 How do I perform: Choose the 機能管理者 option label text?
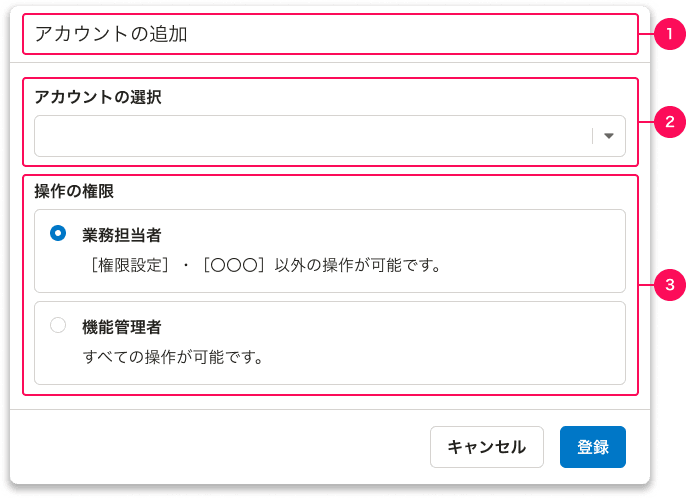(122, 326)
